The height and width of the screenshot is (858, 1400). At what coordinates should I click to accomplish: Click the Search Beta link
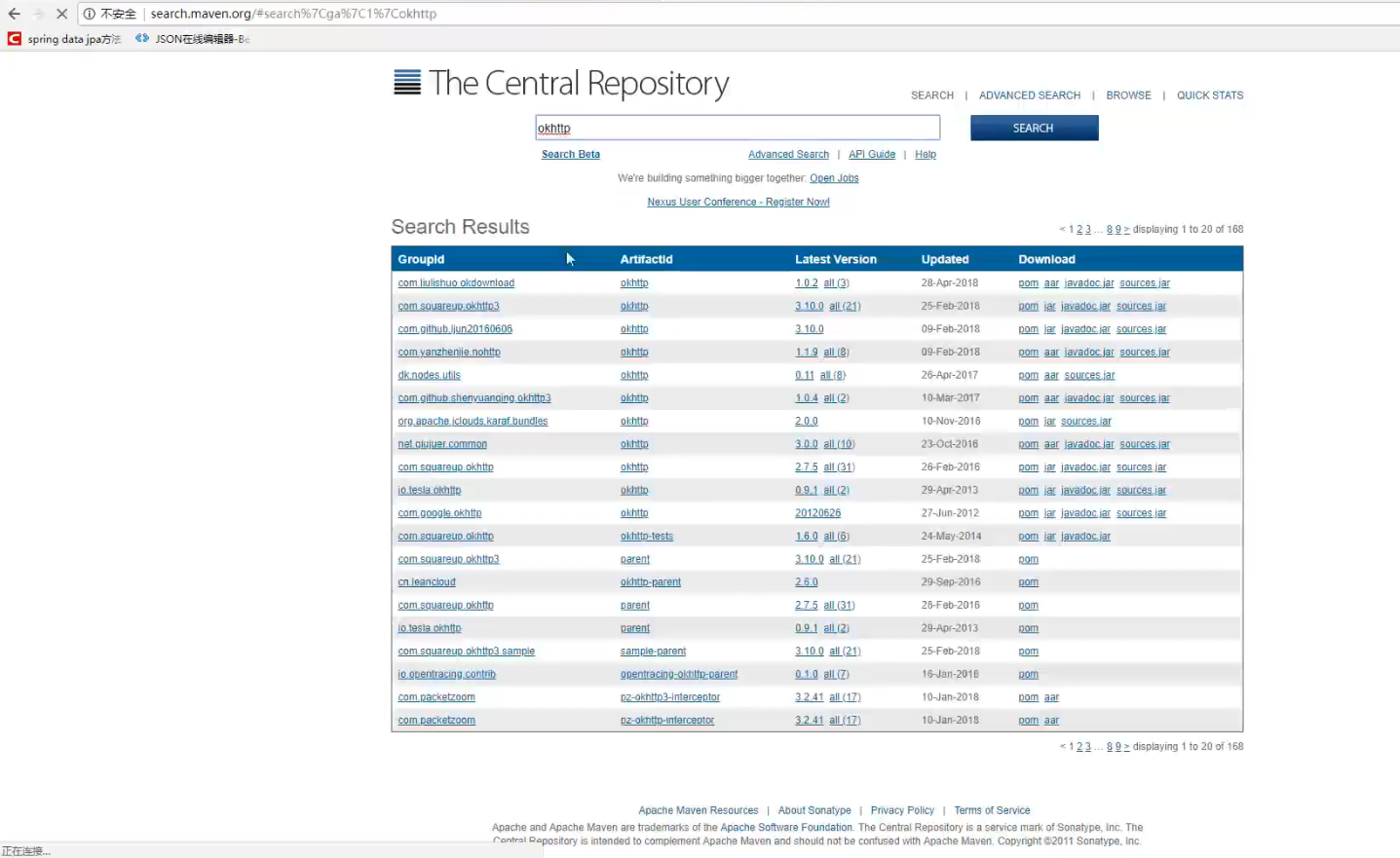point(571,155)
